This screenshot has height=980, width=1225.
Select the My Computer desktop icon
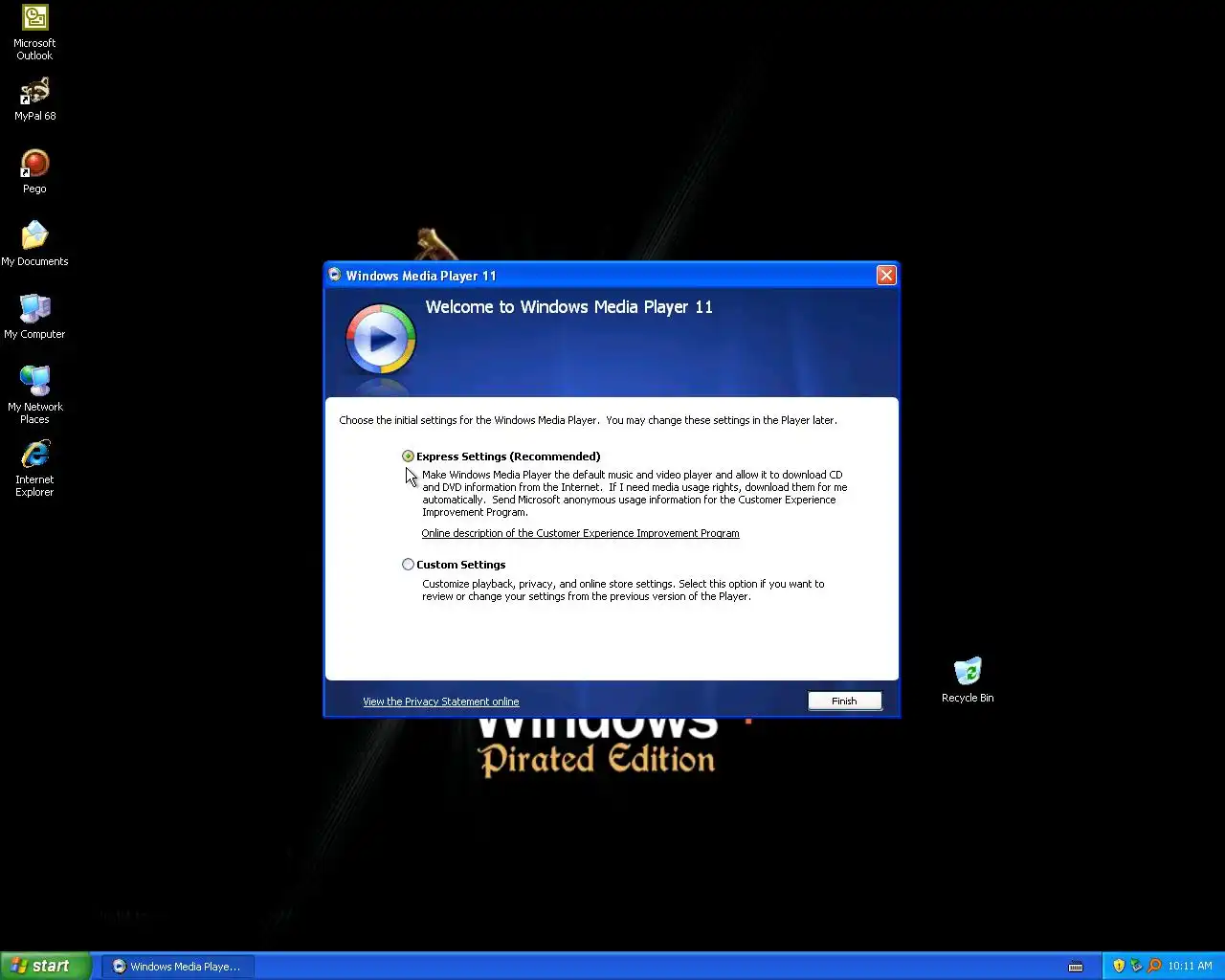pyautogui.click(x=34, y=317)
